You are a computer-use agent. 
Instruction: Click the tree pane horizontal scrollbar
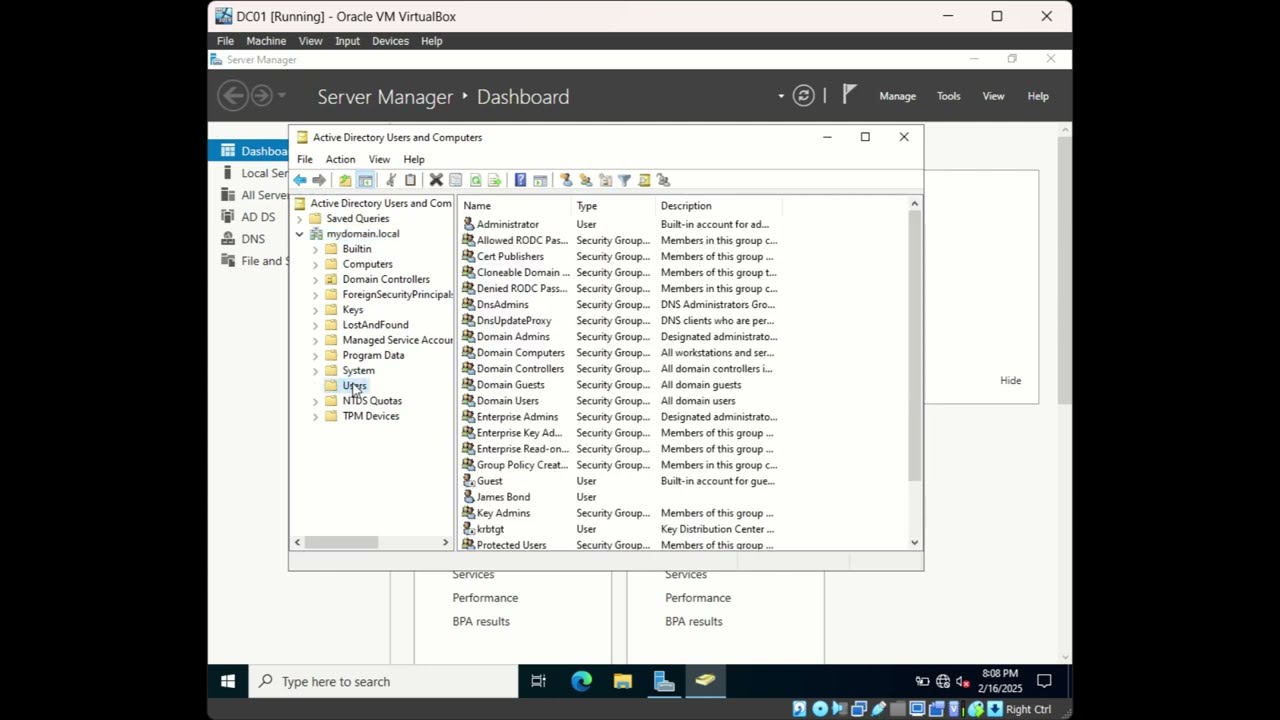(341, 542)
